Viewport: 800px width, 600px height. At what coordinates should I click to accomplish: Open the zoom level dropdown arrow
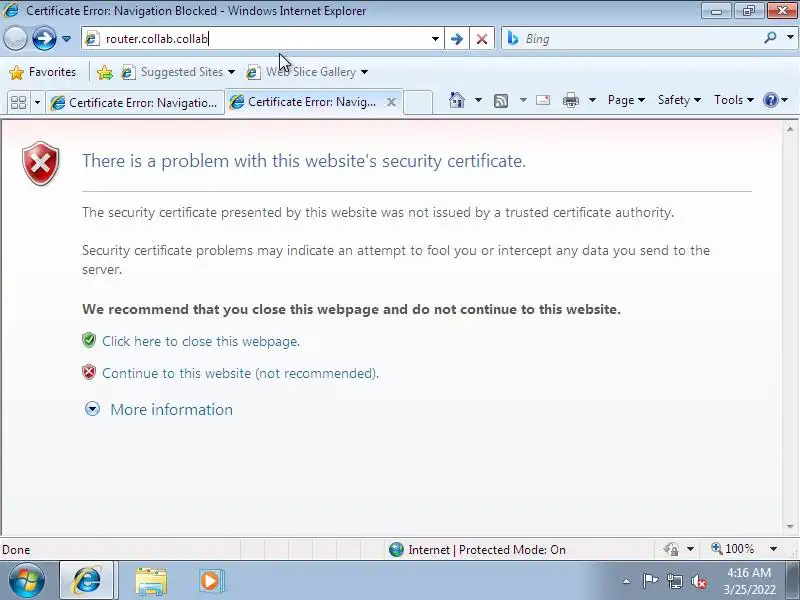pyautogui.click(x=773, y=549)
